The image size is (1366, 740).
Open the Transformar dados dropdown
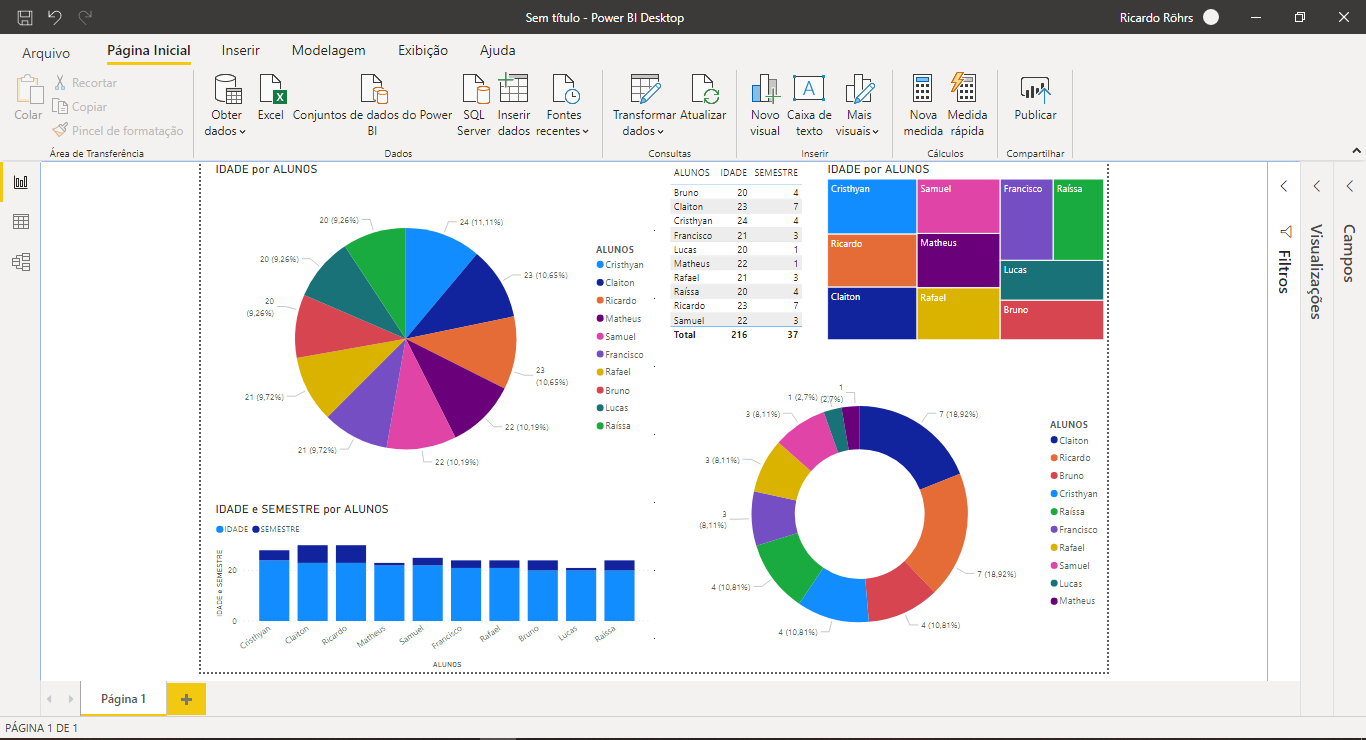pos(643,131)
